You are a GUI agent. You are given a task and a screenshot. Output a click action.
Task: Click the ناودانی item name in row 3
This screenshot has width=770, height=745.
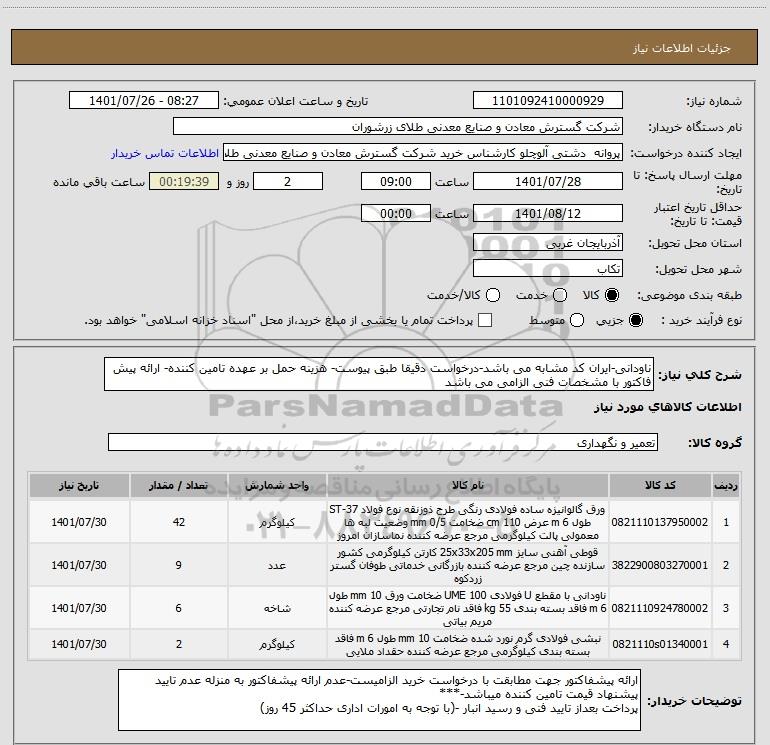tap(468, 608)
